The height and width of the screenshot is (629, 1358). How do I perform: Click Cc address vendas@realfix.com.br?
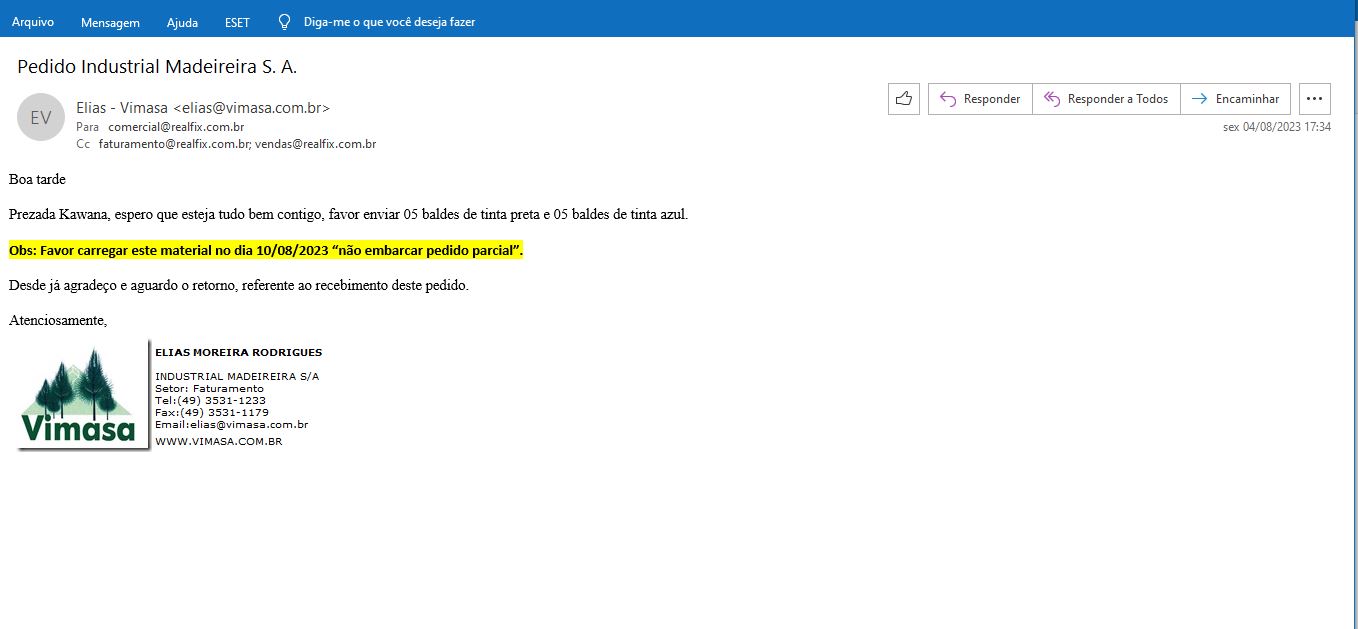click(315, 144)
